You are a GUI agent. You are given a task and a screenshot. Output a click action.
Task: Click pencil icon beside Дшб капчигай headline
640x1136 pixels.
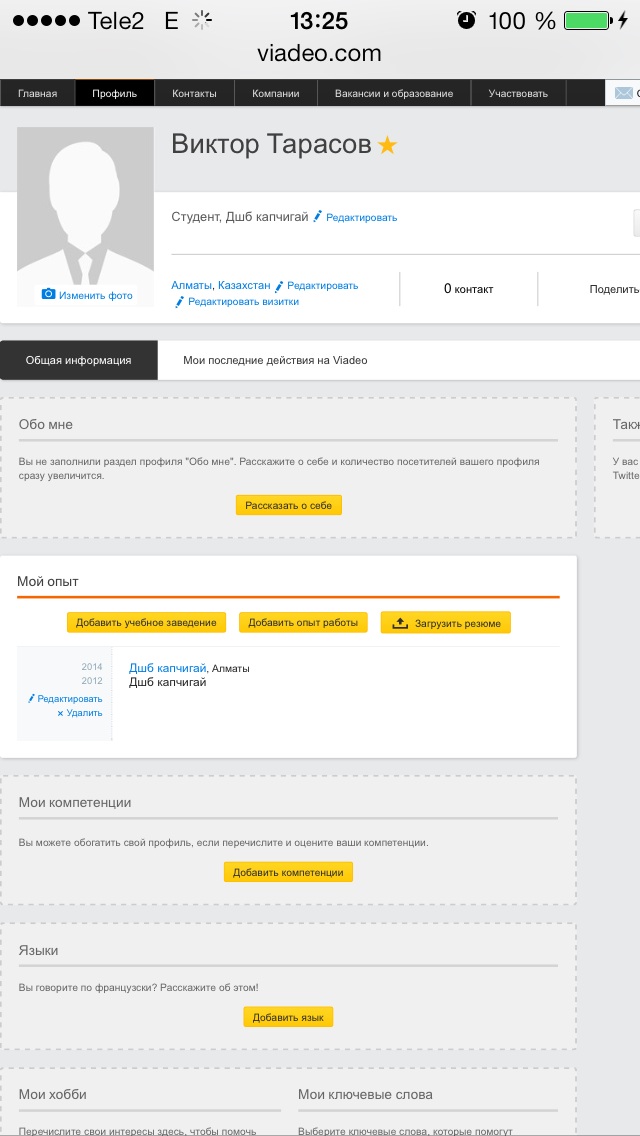click(x=317, y=216)
